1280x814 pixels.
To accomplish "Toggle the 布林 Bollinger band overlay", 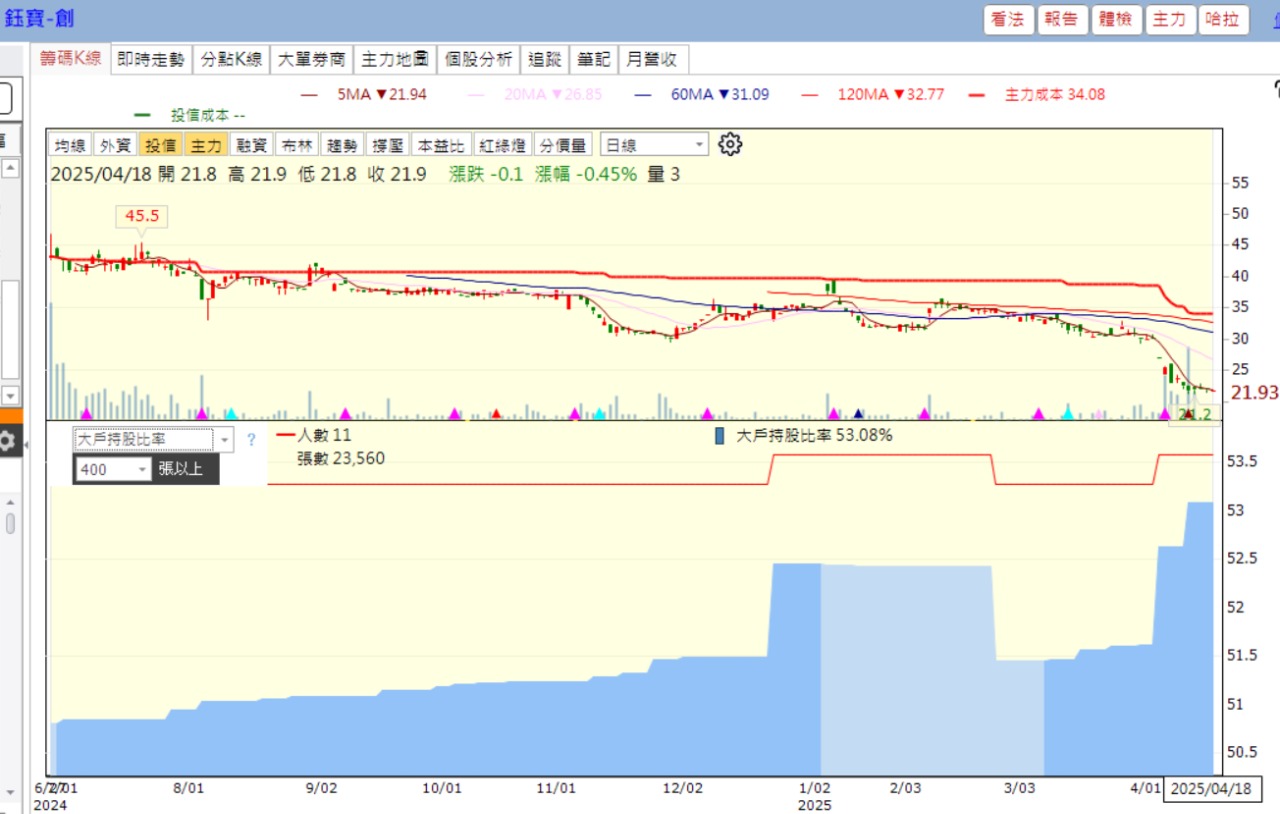I will [296, 145].
